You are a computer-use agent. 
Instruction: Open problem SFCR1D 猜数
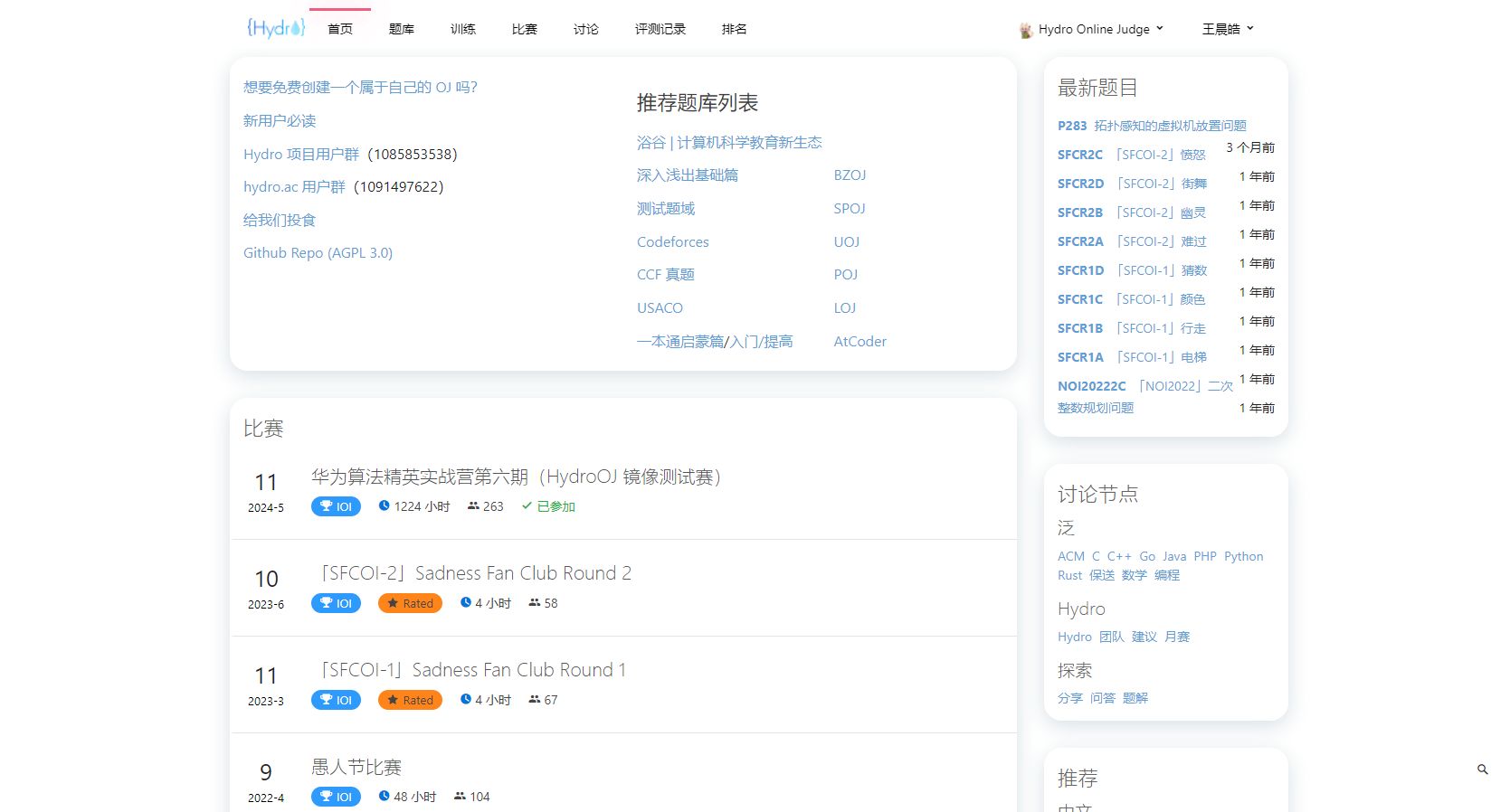click(x=1133, y=270)
